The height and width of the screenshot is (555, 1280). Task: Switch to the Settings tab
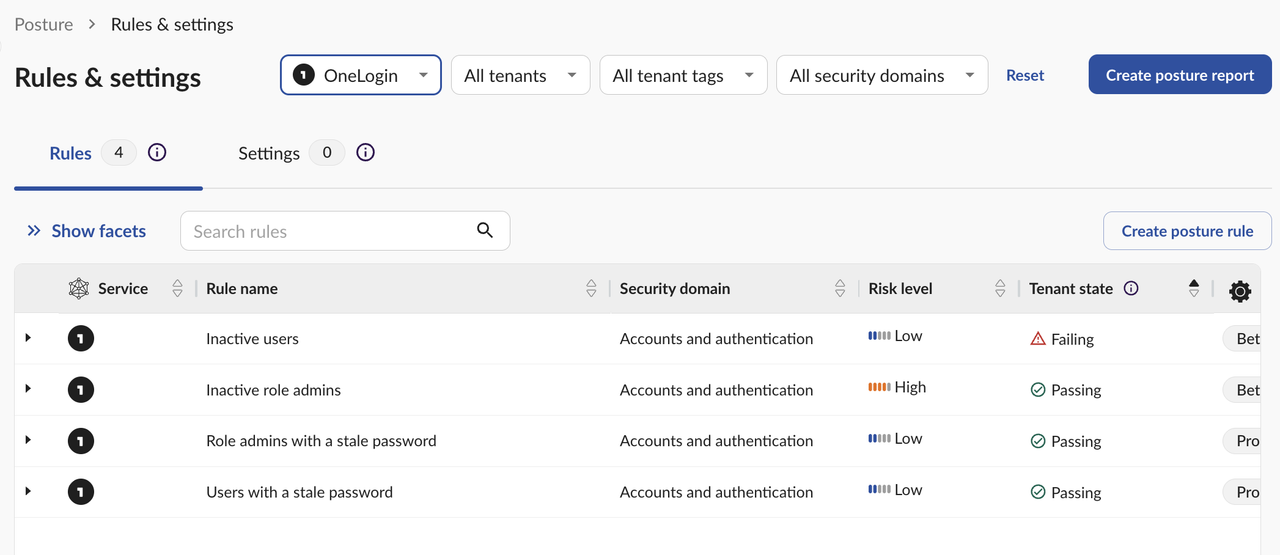pyautogui.click(x=269, y=153)
